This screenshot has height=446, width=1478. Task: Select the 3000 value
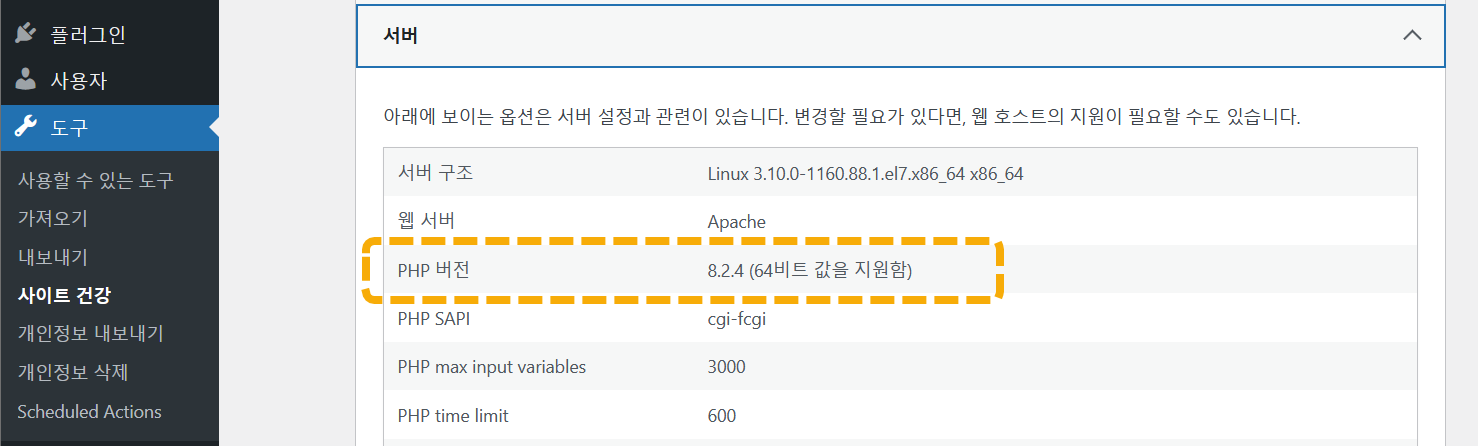point(726,367)
